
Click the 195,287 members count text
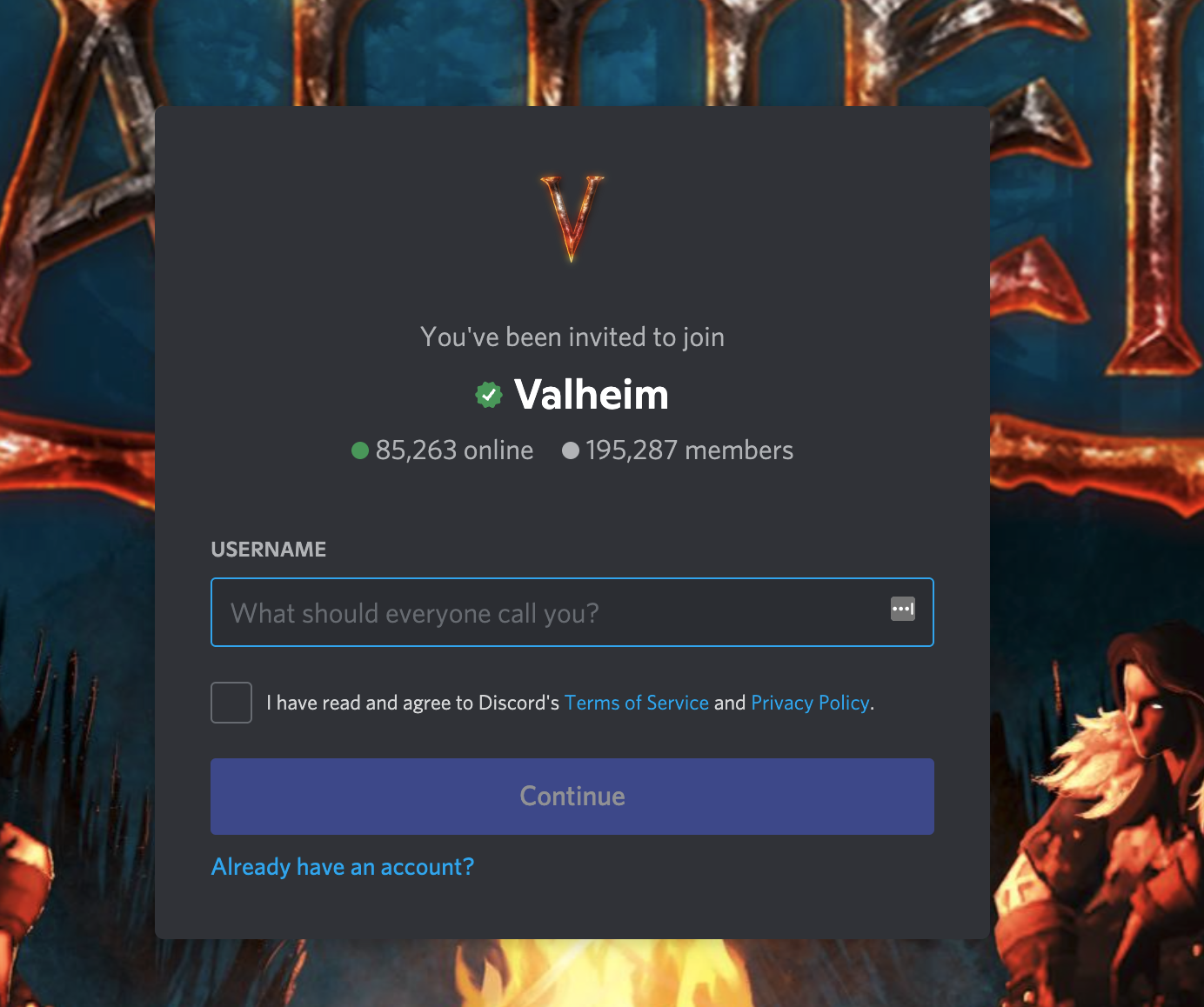689,450
